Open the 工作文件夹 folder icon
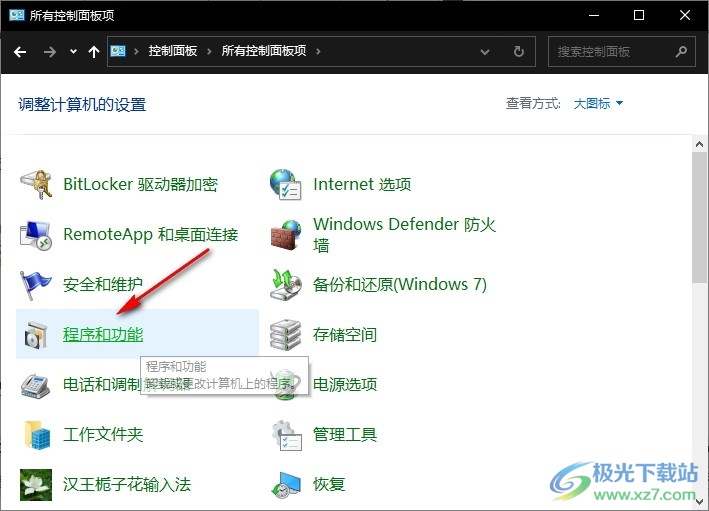The height and width of the screenshot is (511, 709). pos(37,435)
